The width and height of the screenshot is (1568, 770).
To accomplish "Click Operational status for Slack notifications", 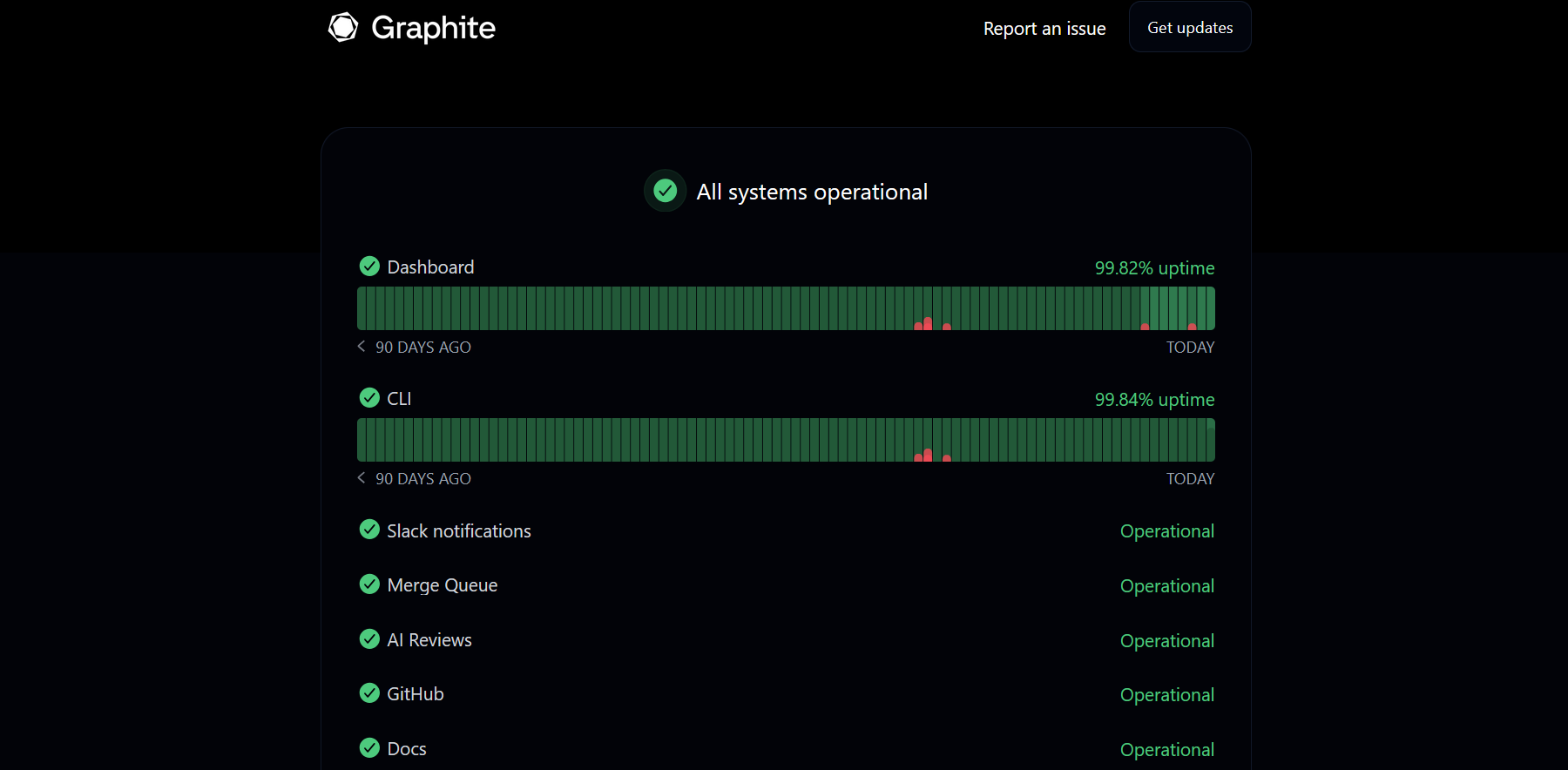I will click(1167, 531).
